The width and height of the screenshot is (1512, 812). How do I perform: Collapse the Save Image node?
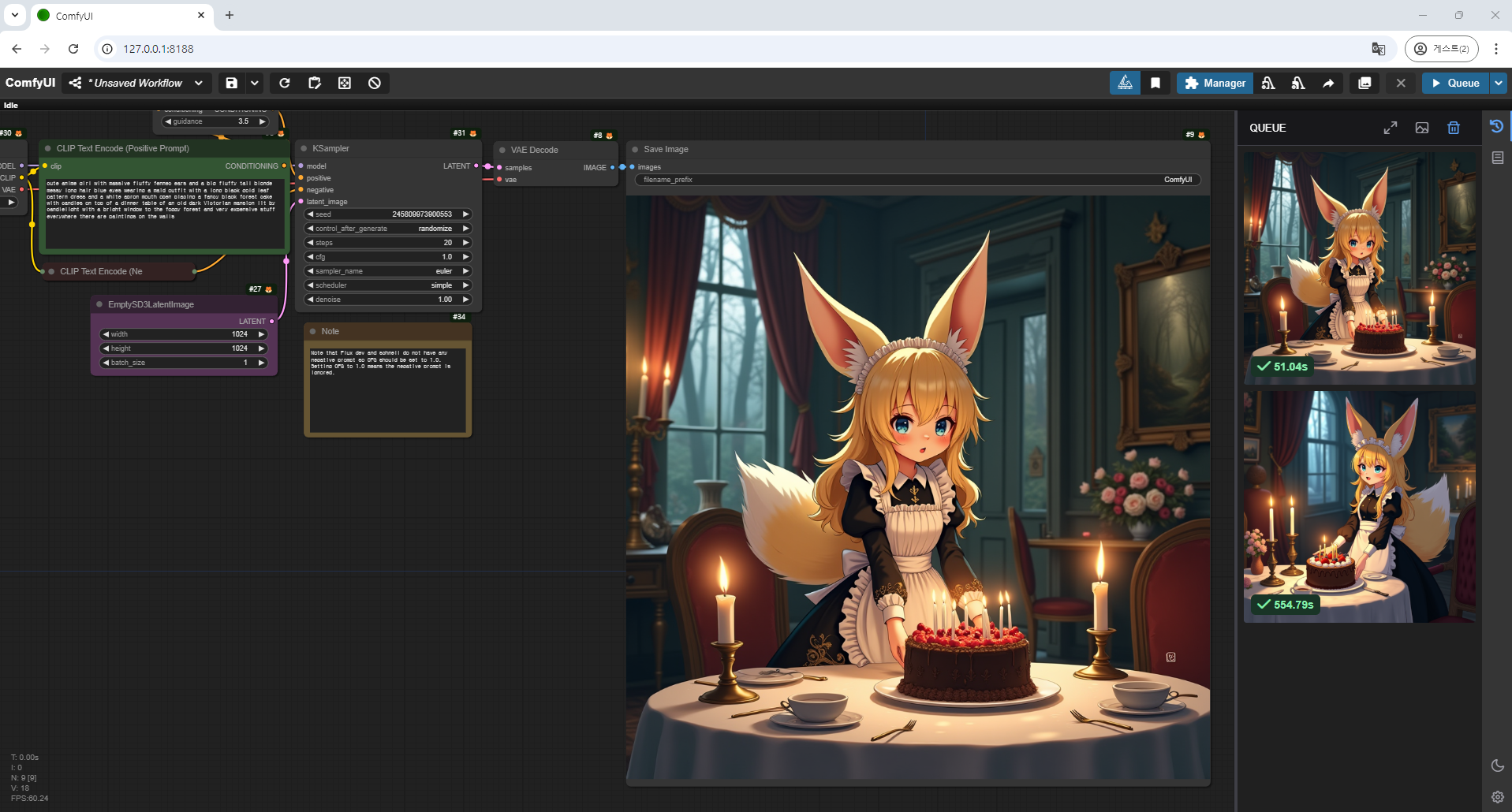[x=635, y=149]
